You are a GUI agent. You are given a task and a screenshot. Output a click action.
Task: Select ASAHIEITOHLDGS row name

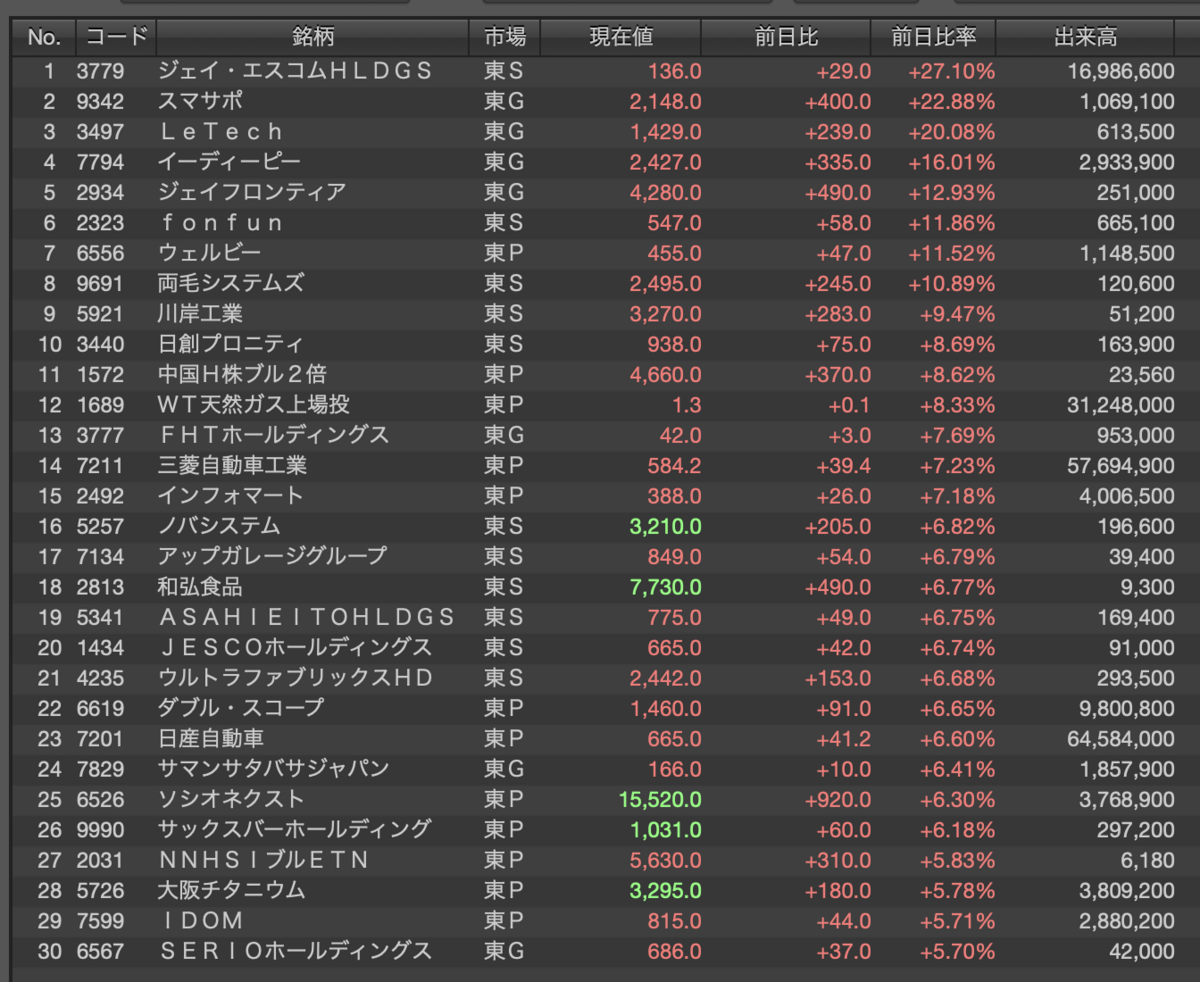click(x=307, y=617)
